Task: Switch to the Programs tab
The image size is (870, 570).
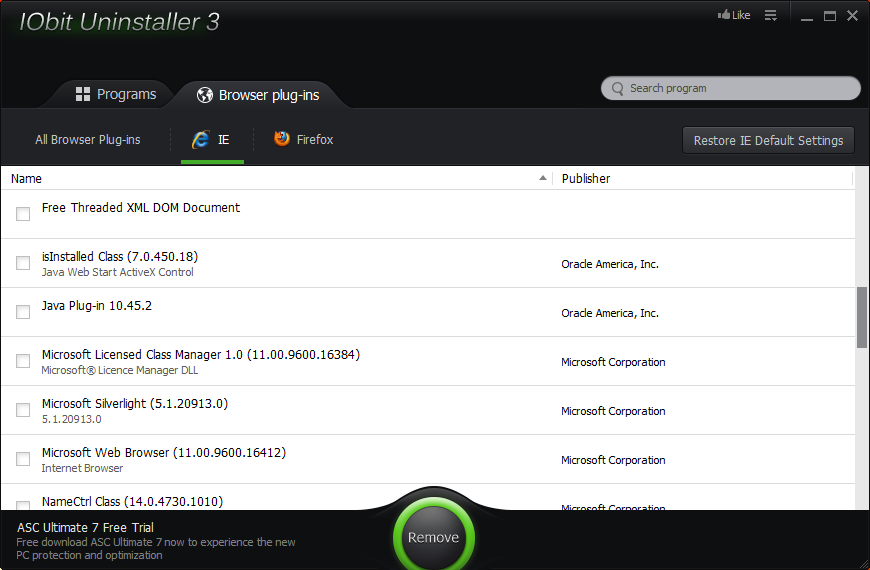Action: [x=115, y=94]
